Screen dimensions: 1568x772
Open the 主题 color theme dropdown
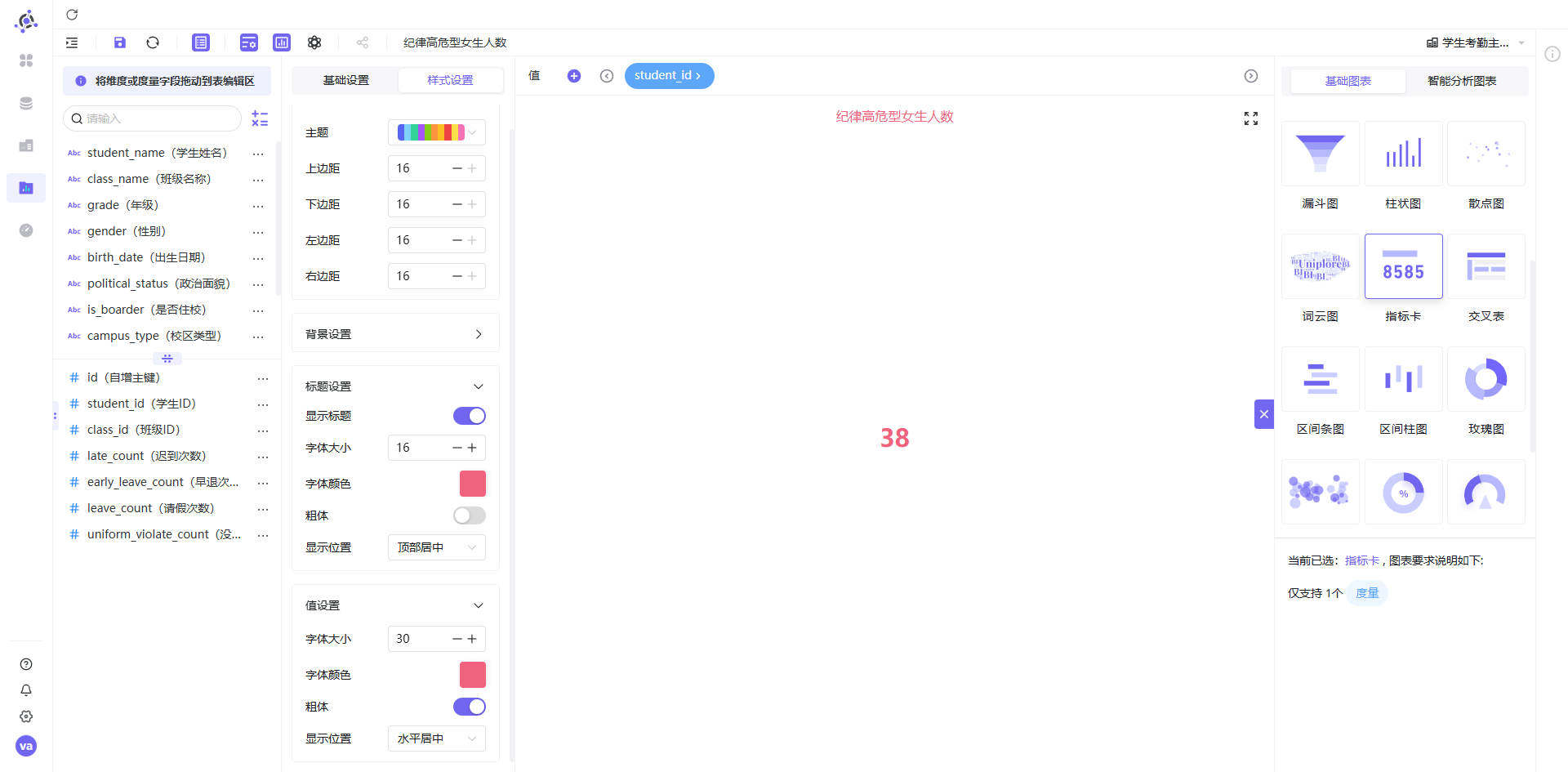tap(437, 132)
